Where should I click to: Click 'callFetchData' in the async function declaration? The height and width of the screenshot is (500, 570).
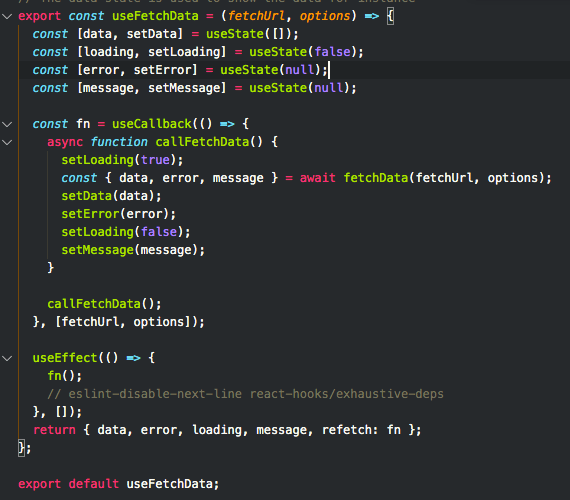click(202, 142)
